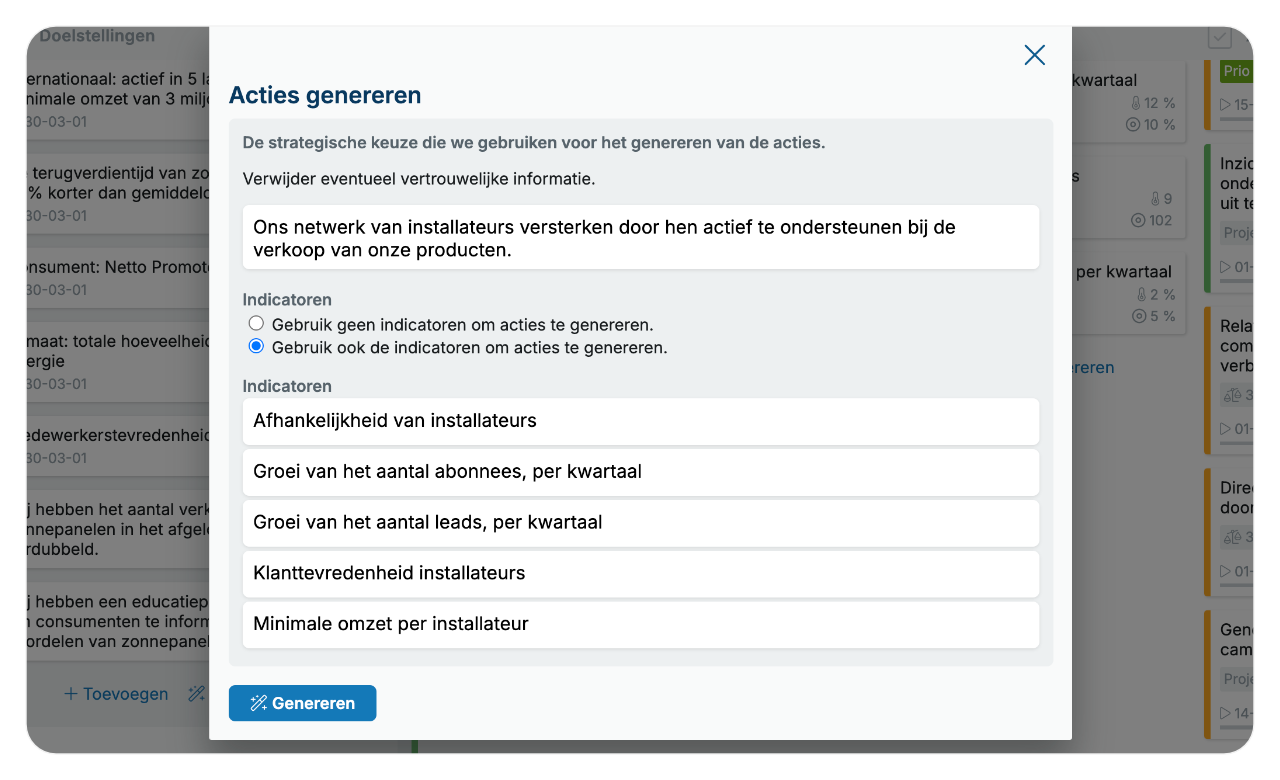Screen dimensions: 1280x780
Task: Click indicator 'Minimale omzet per installateur'
Action: pos(641,624)
